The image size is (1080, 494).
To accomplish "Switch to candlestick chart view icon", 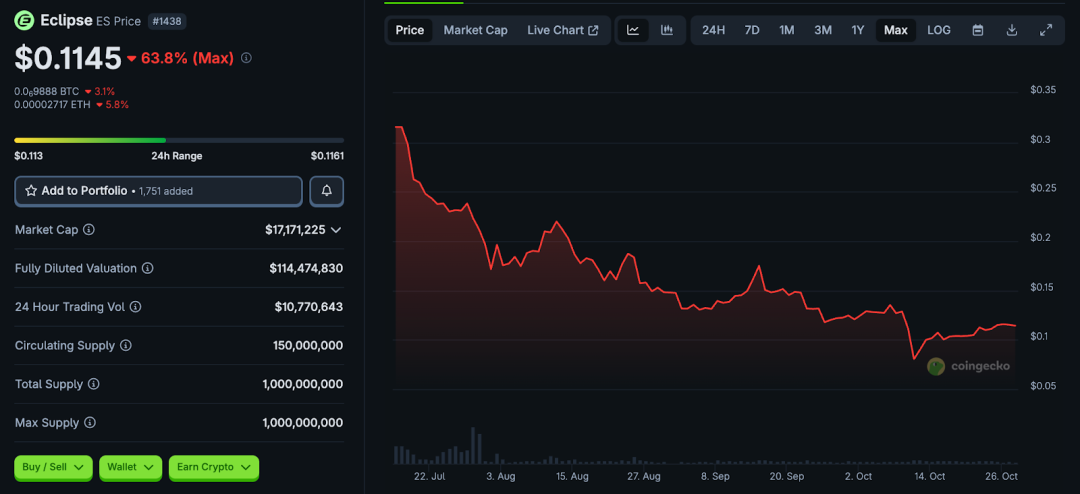I will (x=667, y=30).
